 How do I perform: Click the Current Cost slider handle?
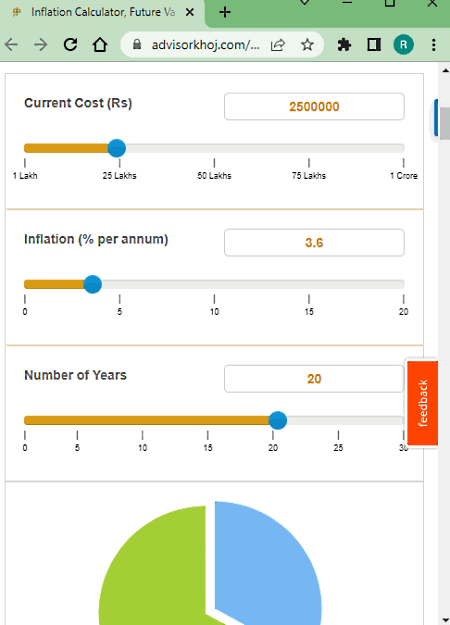point(117,148)
